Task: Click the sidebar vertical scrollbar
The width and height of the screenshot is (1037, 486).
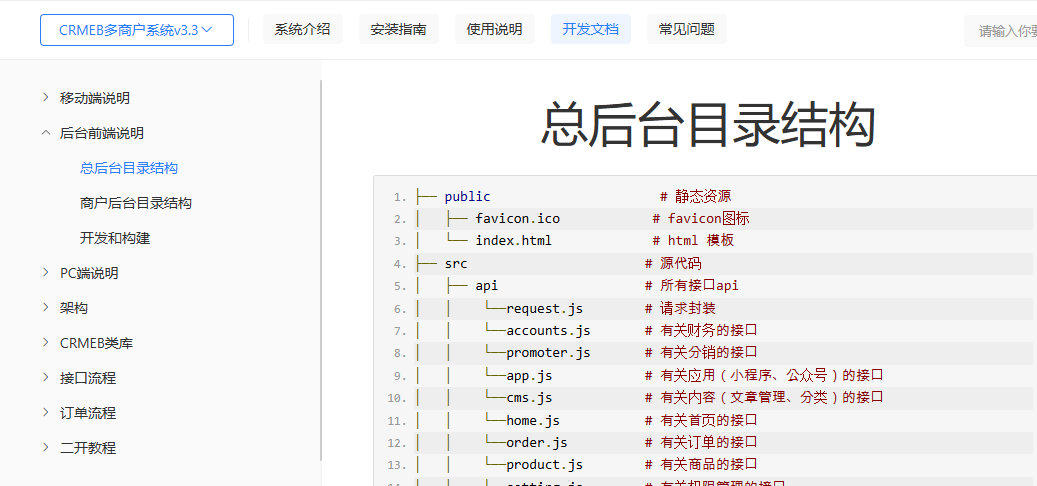Action: (320, 270)
